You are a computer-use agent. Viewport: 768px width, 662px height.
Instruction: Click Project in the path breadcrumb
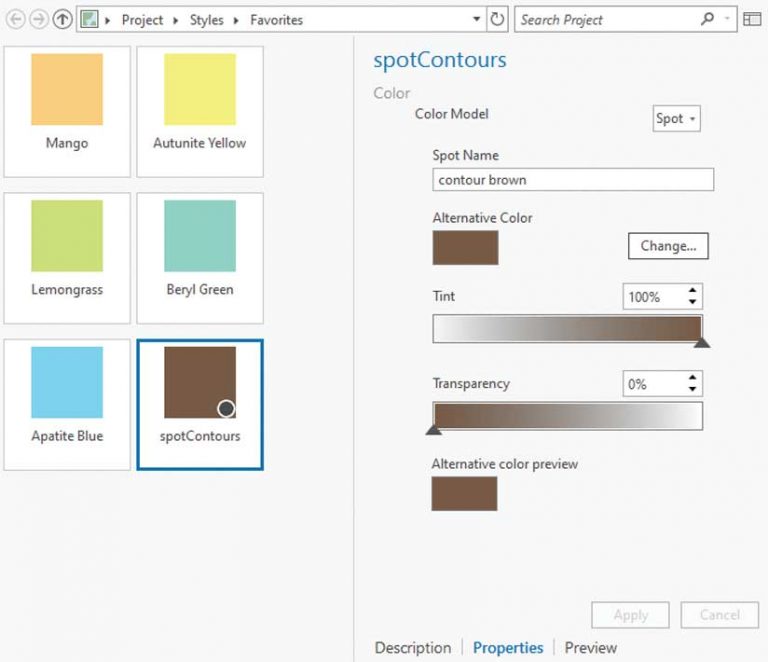142,20
